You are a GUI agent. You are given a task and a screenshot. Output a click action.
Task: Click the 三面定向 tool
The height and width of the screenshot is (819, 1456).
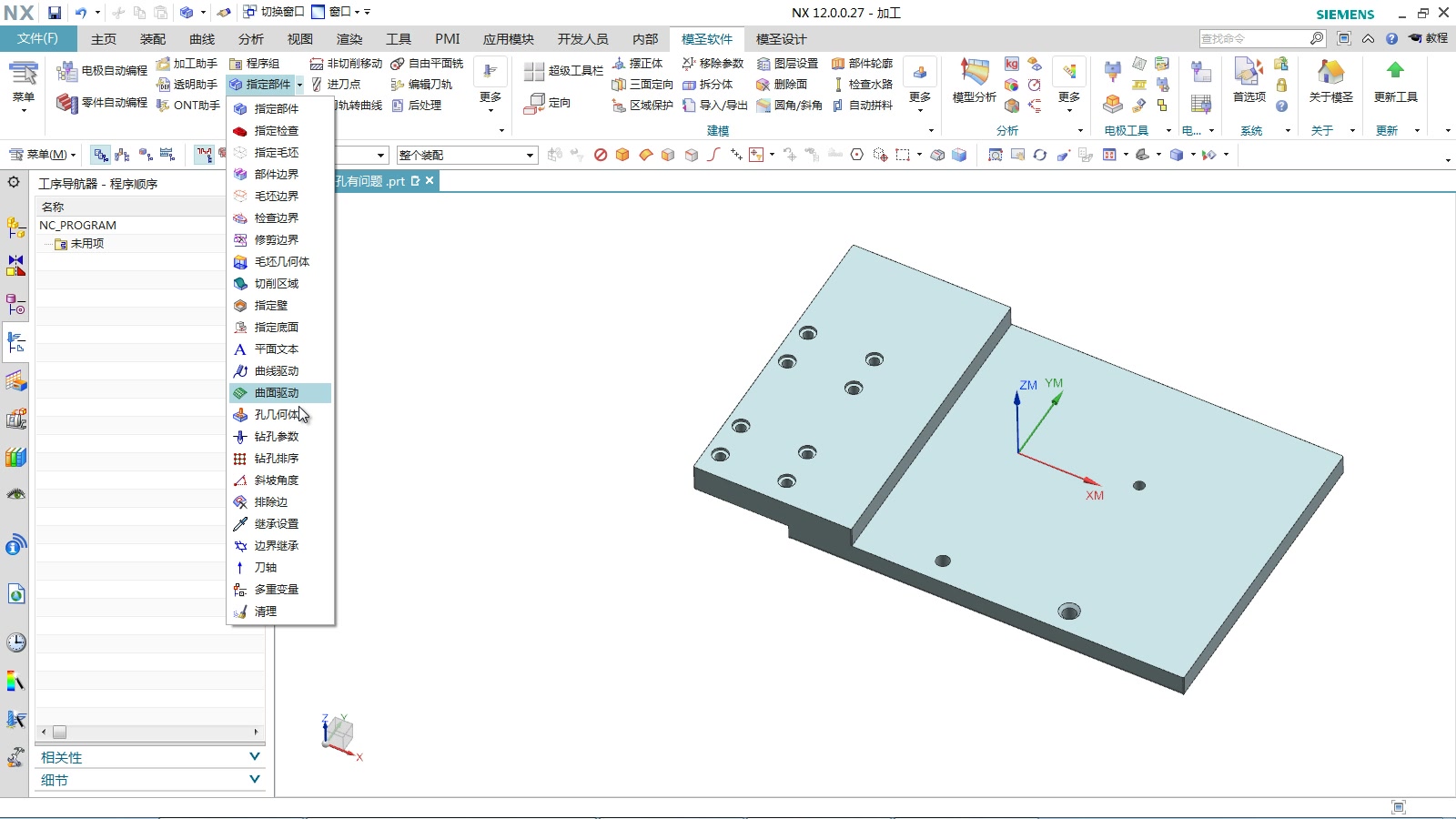tap(642, 85)
